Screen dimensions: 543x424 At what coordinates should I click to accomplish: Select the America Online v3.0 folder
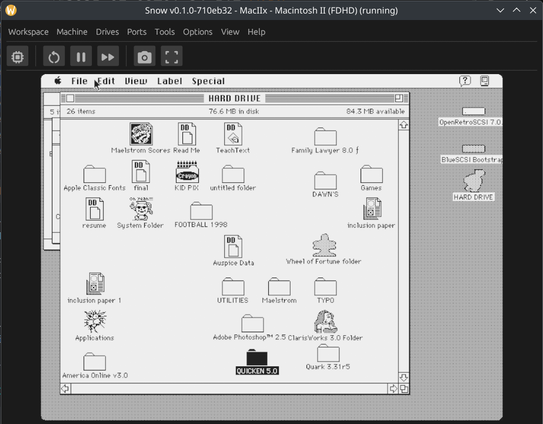click(x=94, y=362)
